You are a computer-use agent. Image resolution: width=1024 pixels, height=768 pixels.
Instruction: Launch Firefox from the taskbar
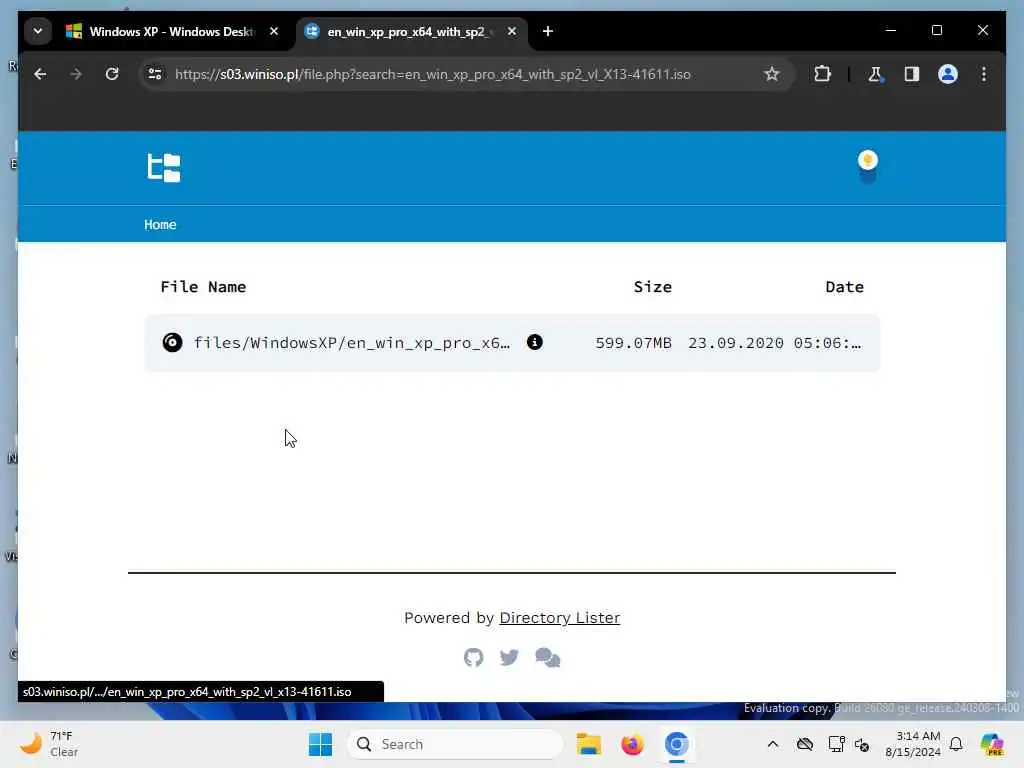(x=632, y=744)
